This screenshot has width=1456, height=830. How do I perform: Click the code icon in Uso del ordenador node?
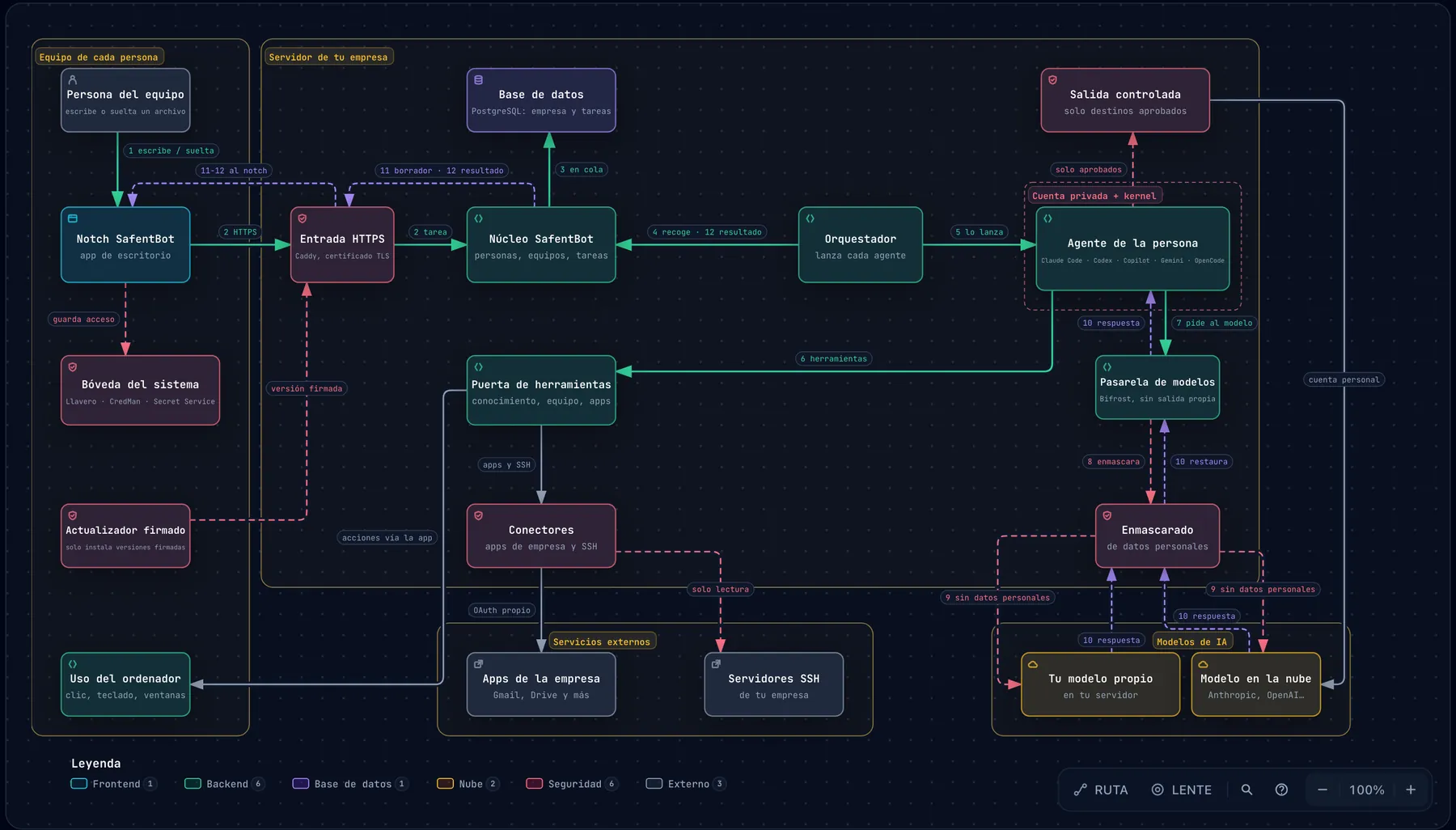pos(73,664)
